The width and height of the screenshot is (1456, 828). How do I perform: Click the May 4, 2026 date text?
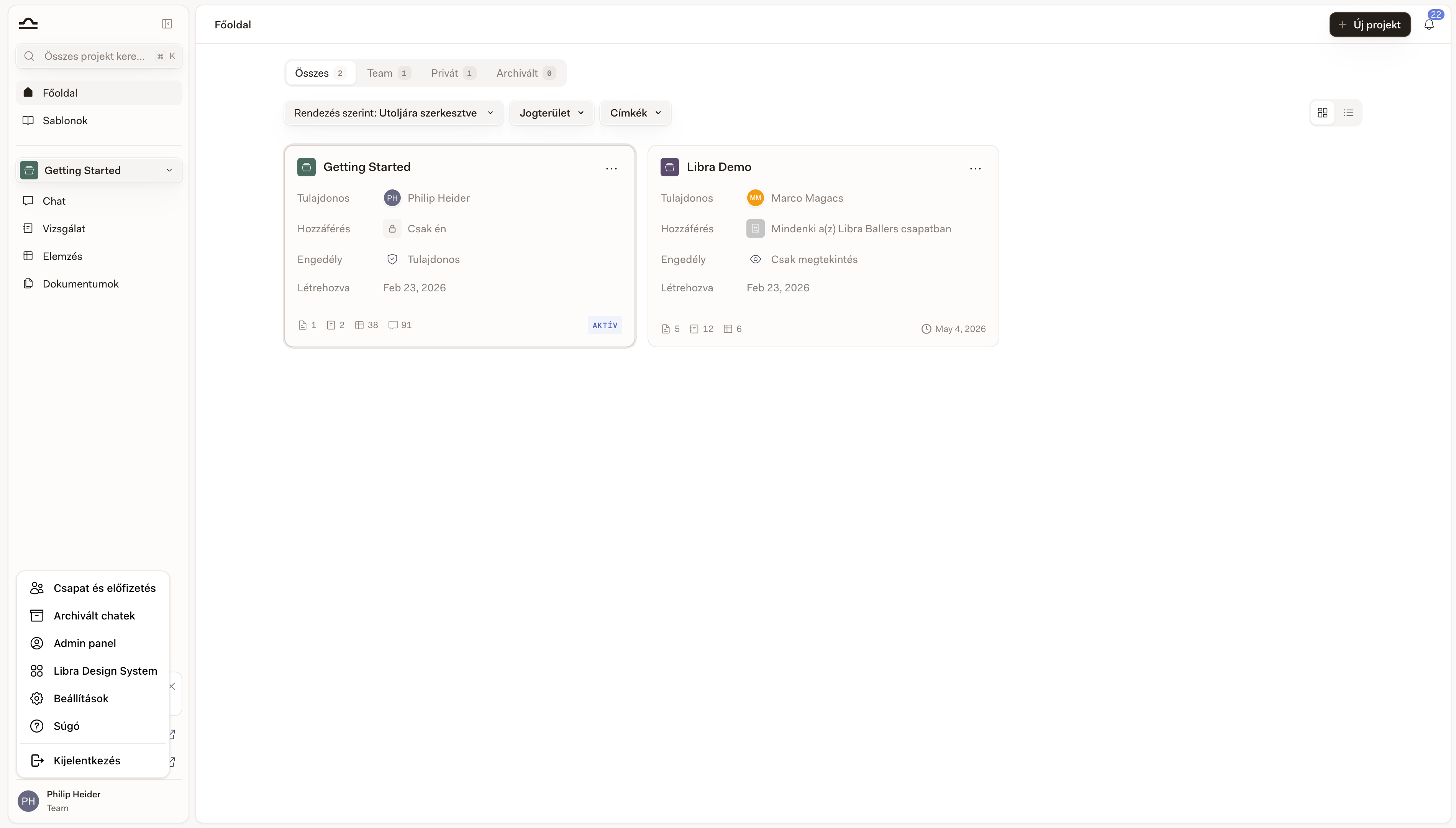961,329
